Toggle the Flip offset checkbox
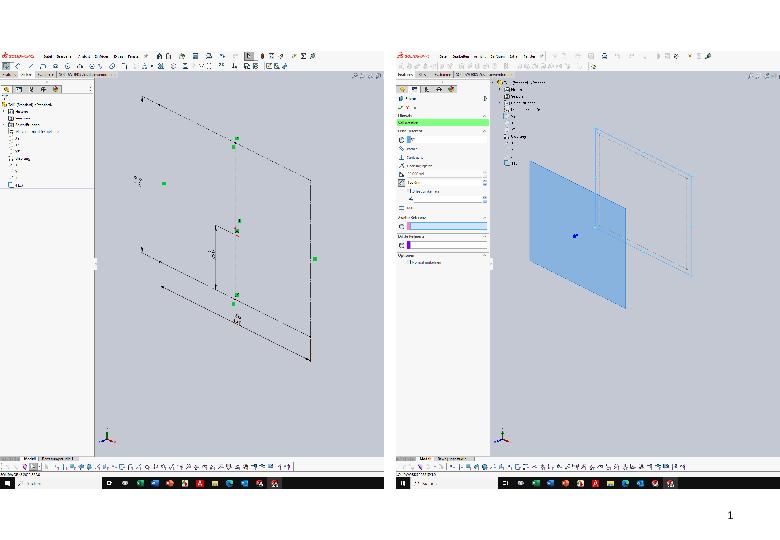780x540 pixels. 410,191
